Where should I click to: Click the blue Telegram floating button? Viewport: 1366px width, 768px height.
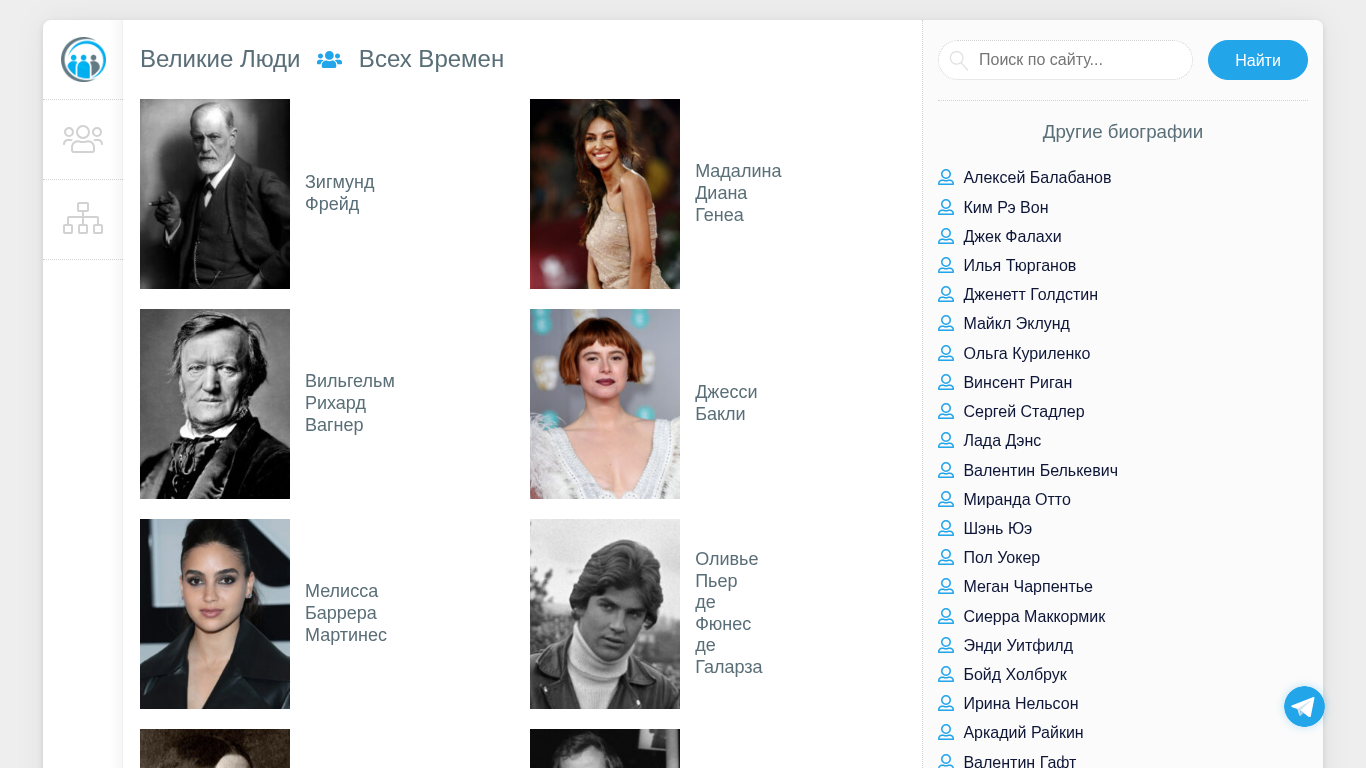pyautogui.click(x=1304, y=707)
